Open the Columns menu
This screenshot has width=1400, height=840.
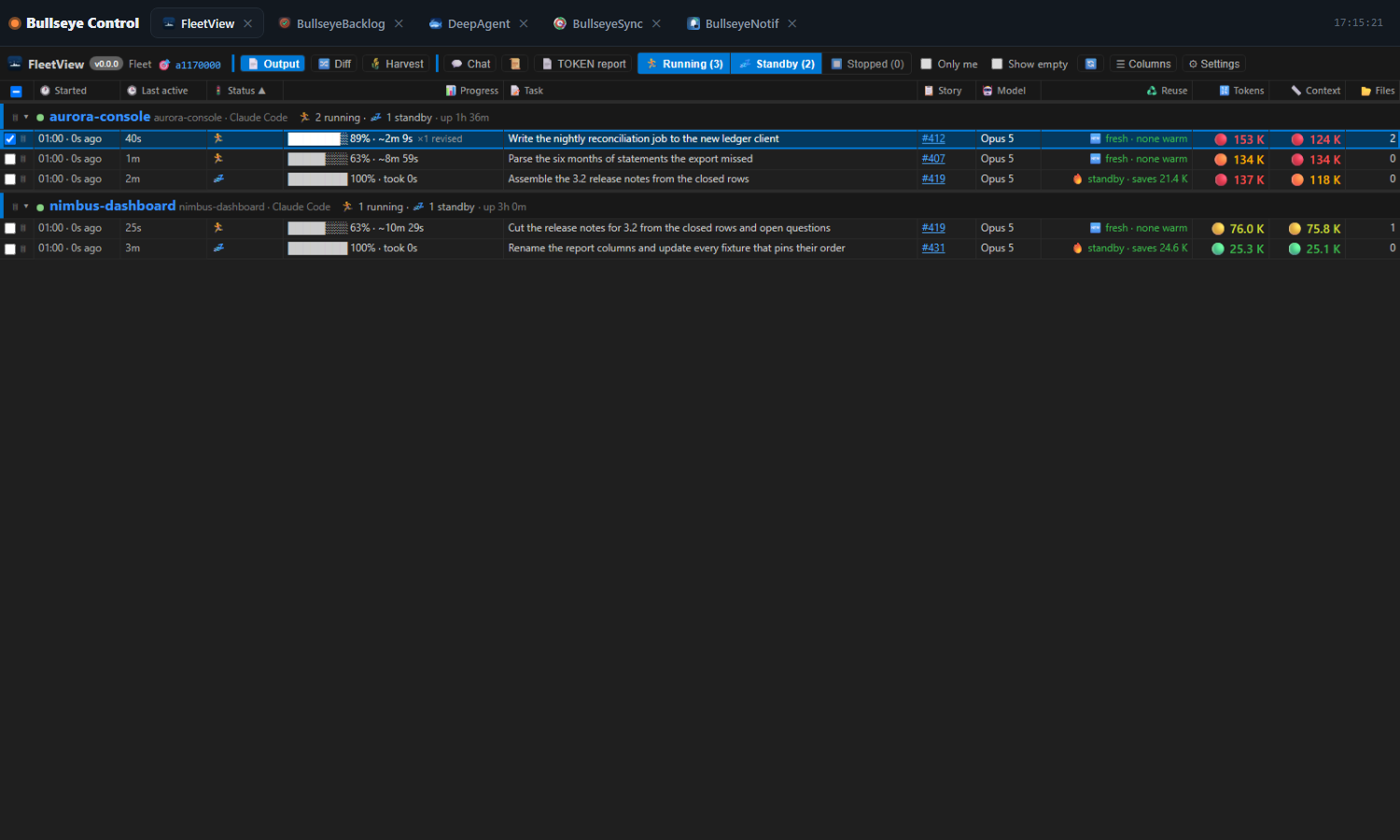(1143, 63)
